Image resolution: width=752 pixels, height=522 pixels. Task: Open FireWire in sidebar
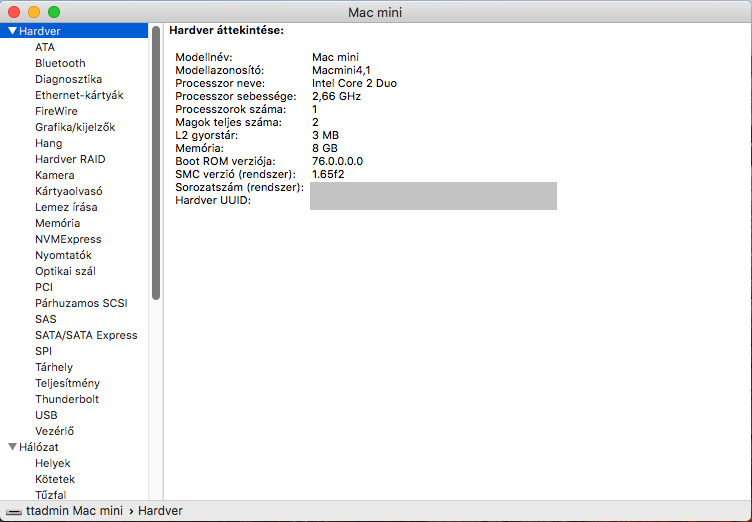pos(56,111)
